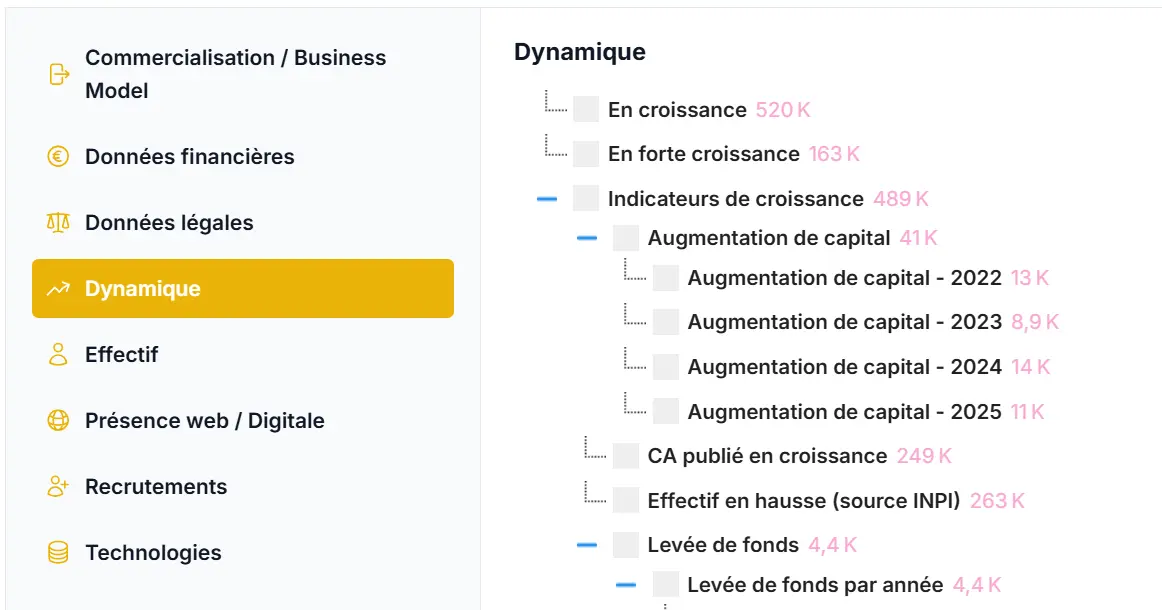Click the 520 K count beside En croissance
This screenshot has height=610, width=1162.
click(783, 109)
